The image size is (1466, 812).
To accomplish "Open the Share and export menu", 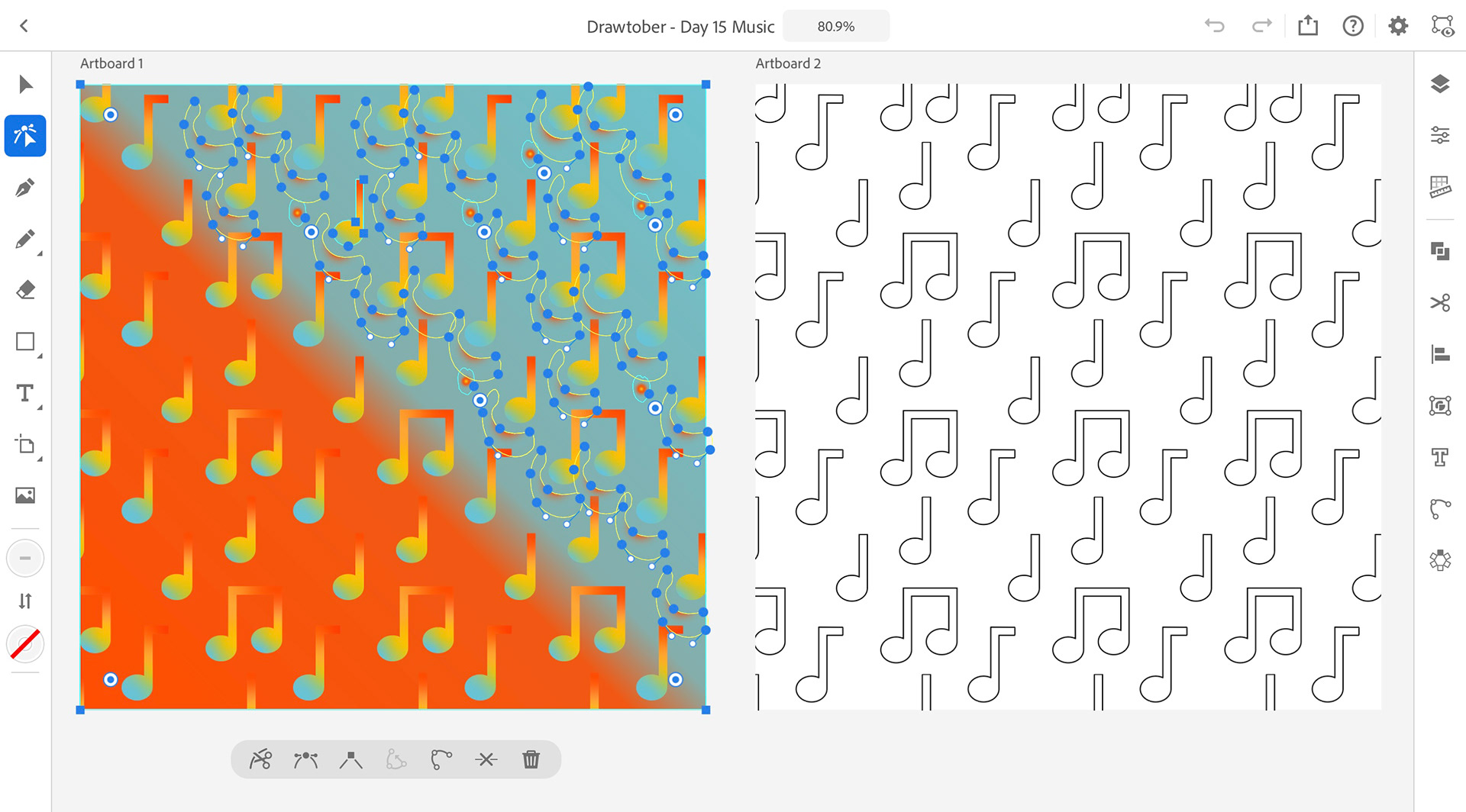I will pyautogui.click(x=1308, y=26).
